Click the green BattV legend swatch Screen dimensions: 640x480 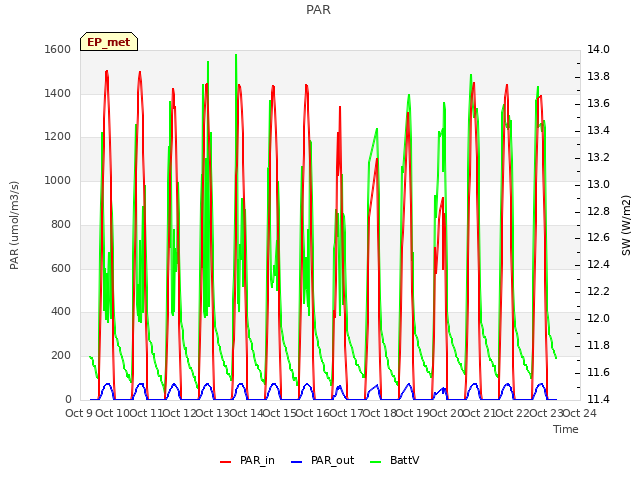pyautogui.click(x=376, y=462)
